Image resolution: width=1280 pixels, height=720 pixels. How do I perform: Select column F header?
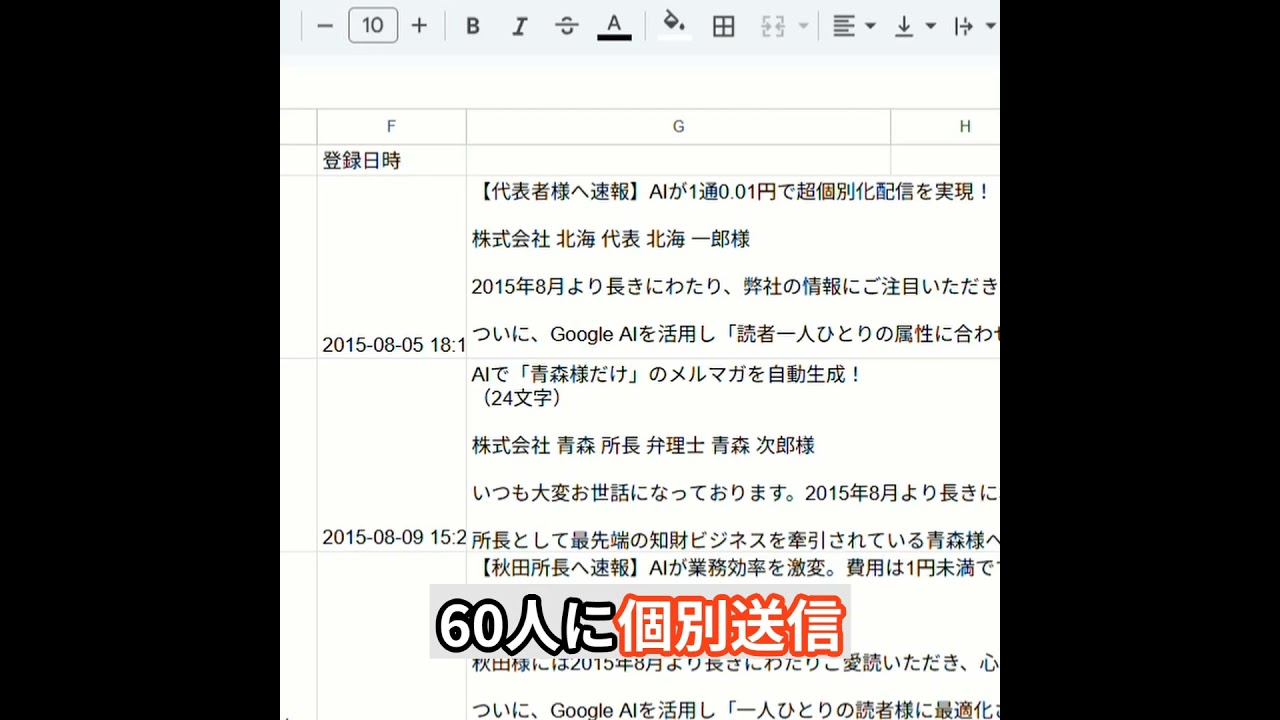(391, 127)
